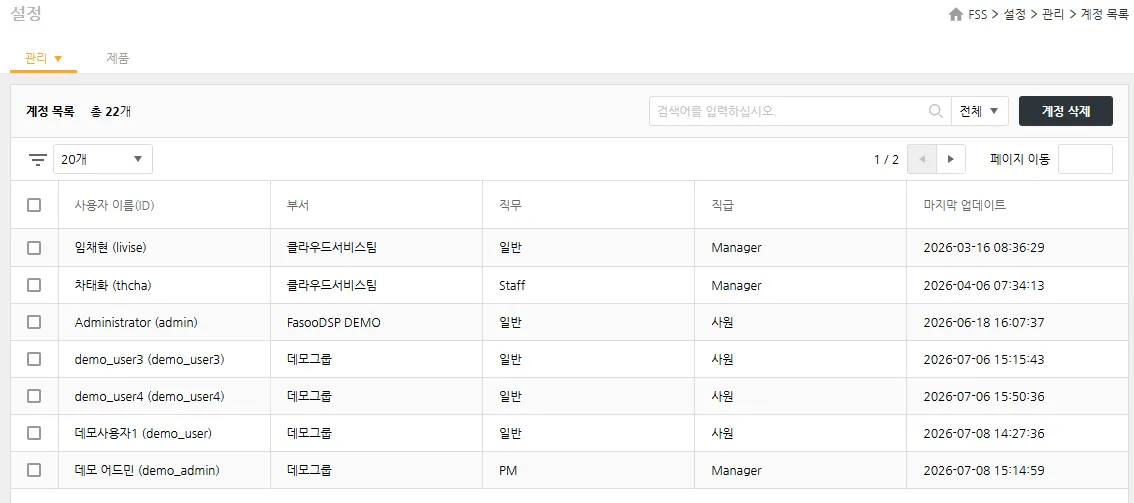Viewport: 1134px width, 503px height.
Task: Click the Staff job cell
Action: (x=512, y=285)
